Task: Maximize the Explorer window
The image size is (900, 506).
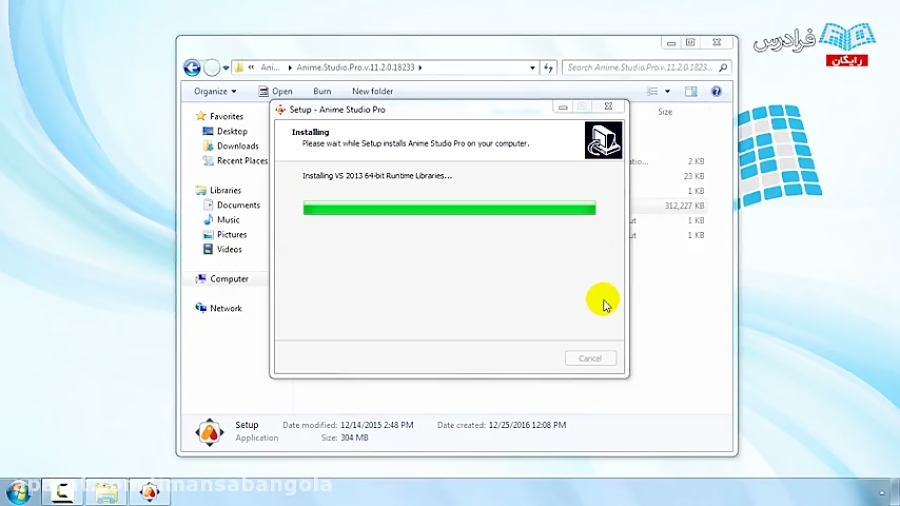Action: 690,42
